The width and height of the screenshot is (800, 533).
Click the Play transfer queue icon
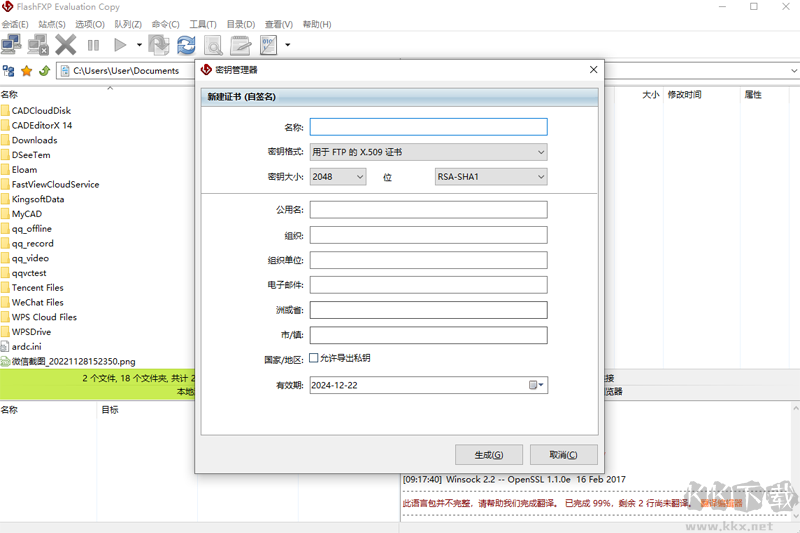coord(120,45)
